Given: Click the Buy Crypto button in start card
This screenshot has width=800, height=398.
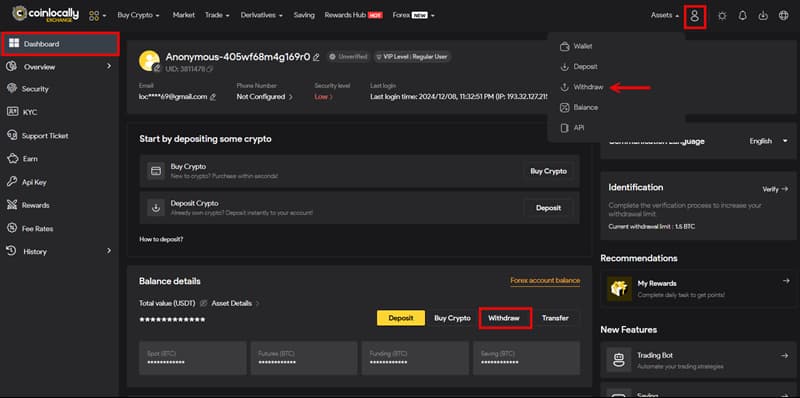Looking at the screenshot, I should click(548, 171).
